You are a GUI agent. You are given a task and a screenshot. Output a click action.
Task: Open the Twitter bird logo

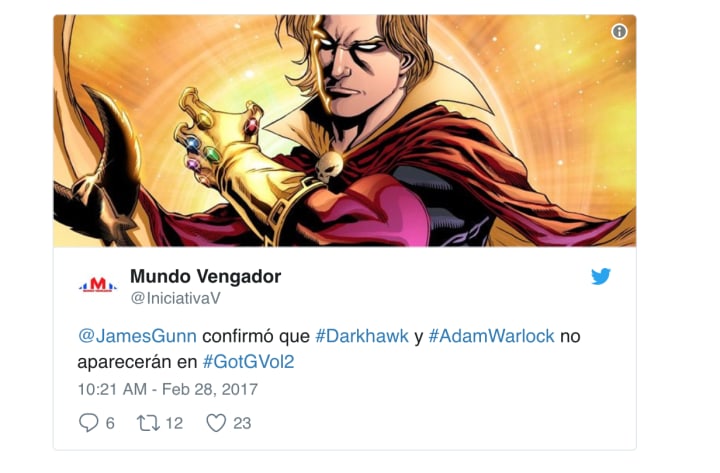tap(601, 276)
